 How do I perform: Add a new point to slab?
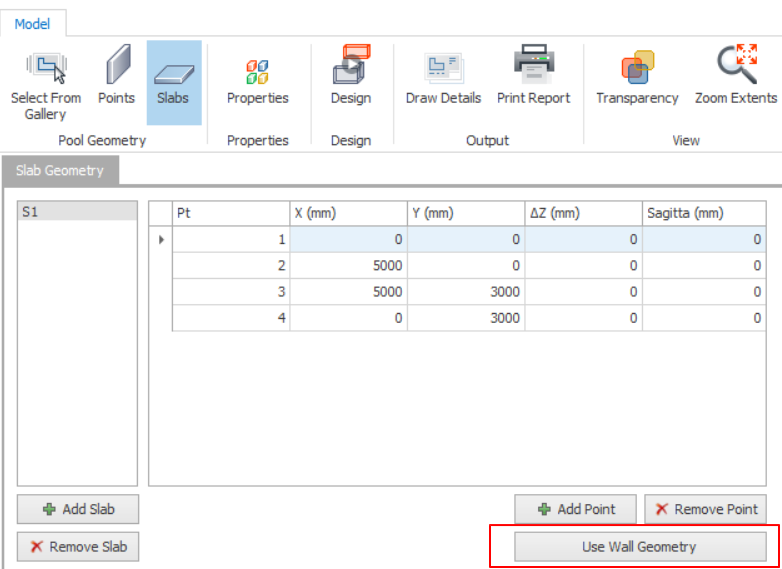576,509
